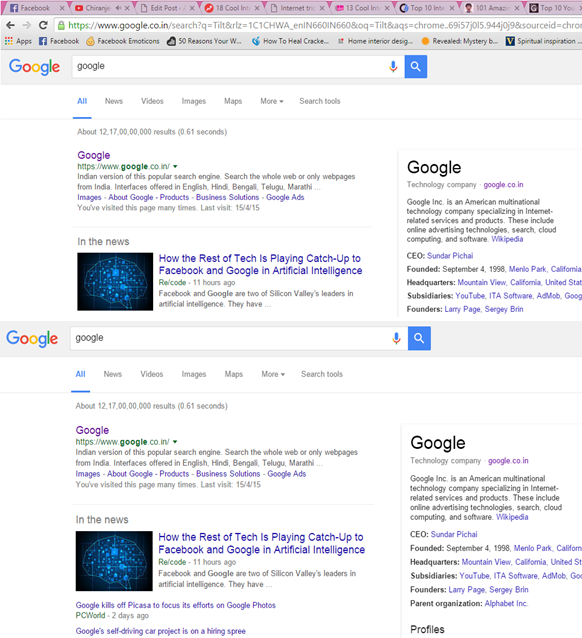Switch to the upper News tab
Image resolution: width=582 pixels, height=638 pixels.
[114, 101]
